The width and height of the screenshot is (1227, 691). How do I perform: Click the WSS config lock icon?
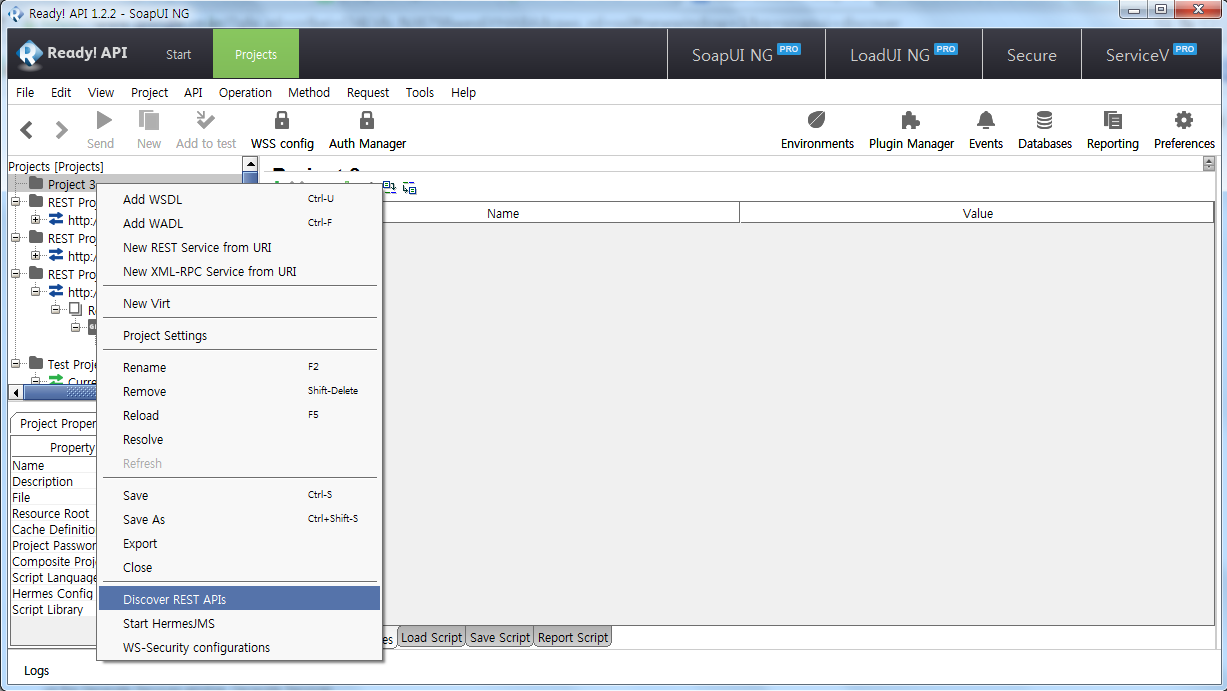[282, 121]
